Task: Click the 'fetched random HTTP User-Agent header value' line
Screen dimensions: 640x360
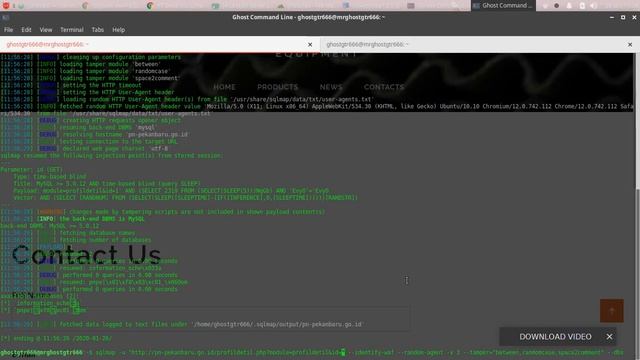Action: (317, 106)
